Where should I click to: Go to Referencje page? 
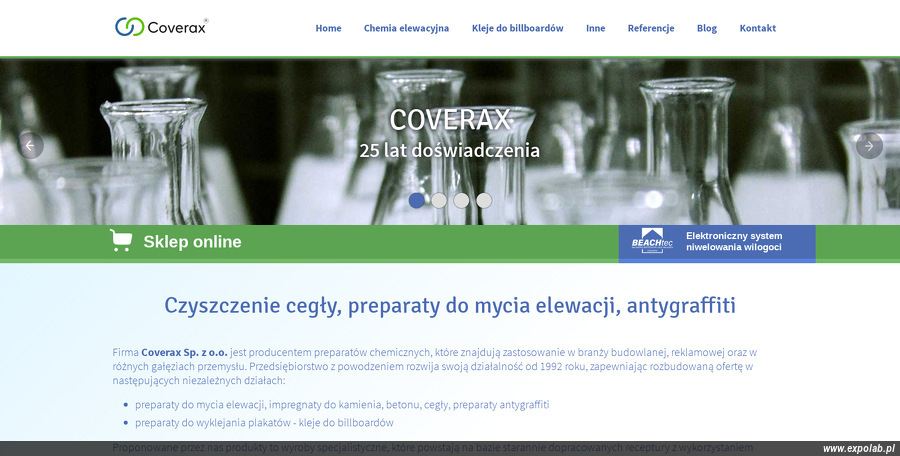651,28
